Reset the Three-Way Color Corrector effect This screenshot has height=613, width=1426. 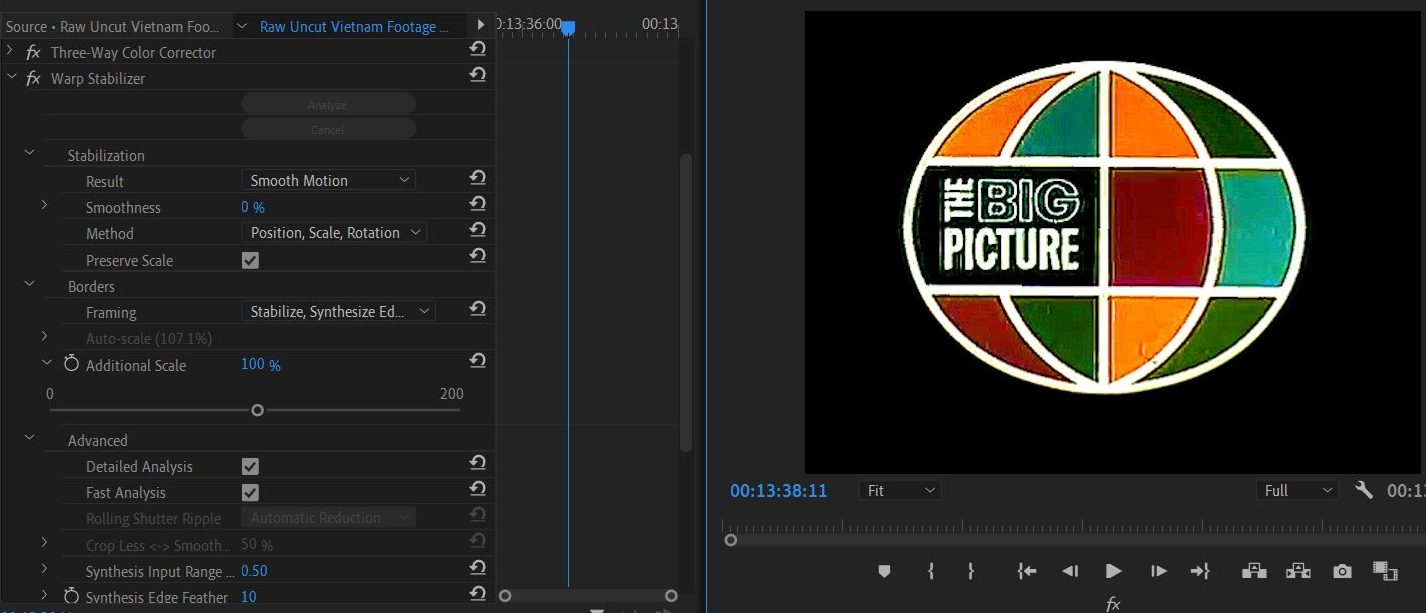click(477, 49)
